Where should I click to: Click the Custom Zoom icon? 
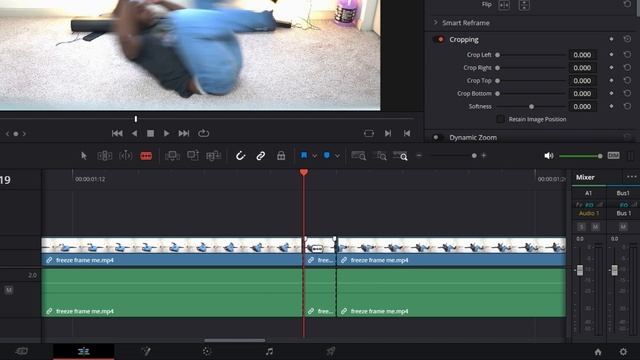click(400, 156)
